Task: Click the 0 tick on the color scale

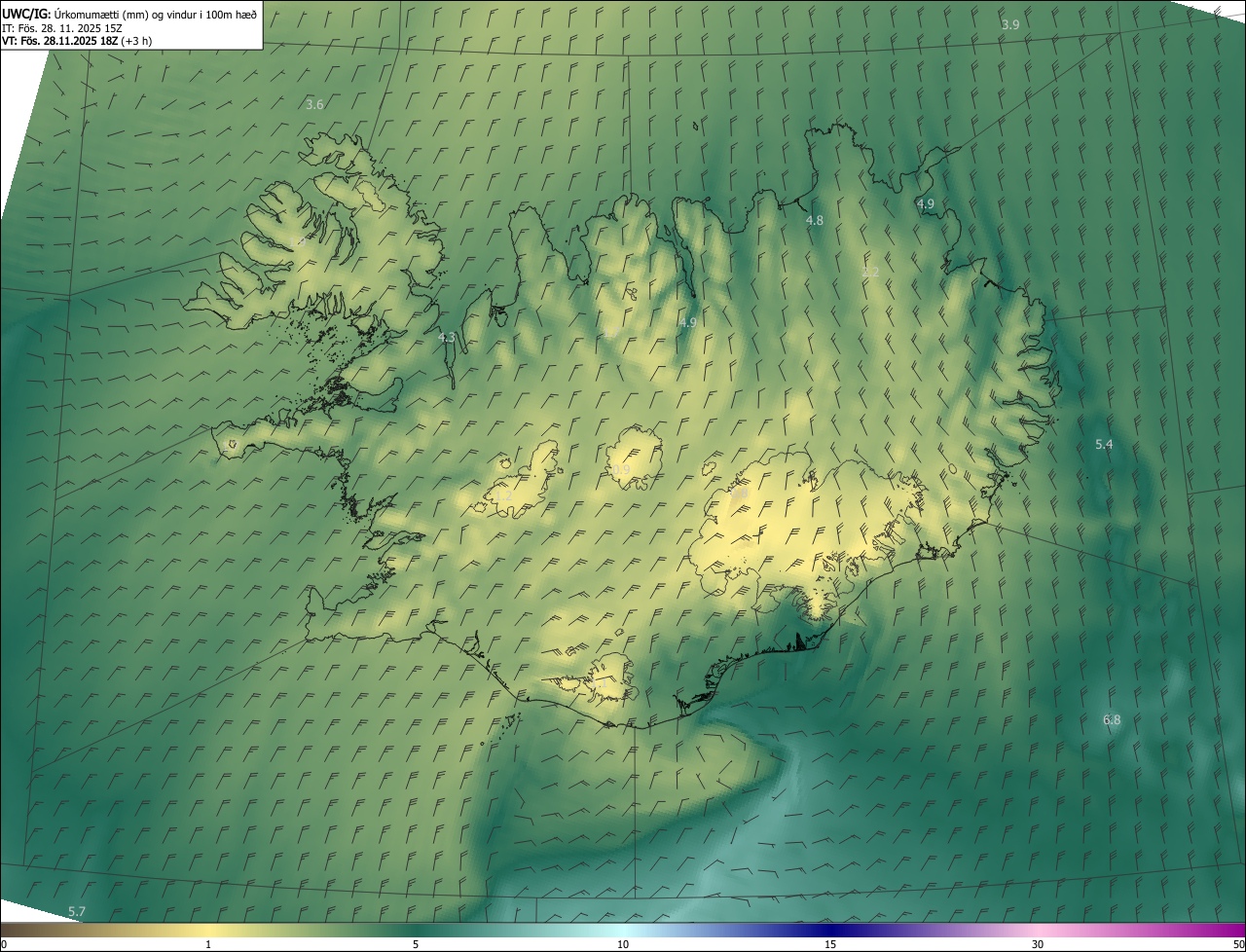Action: click(4, 944)
